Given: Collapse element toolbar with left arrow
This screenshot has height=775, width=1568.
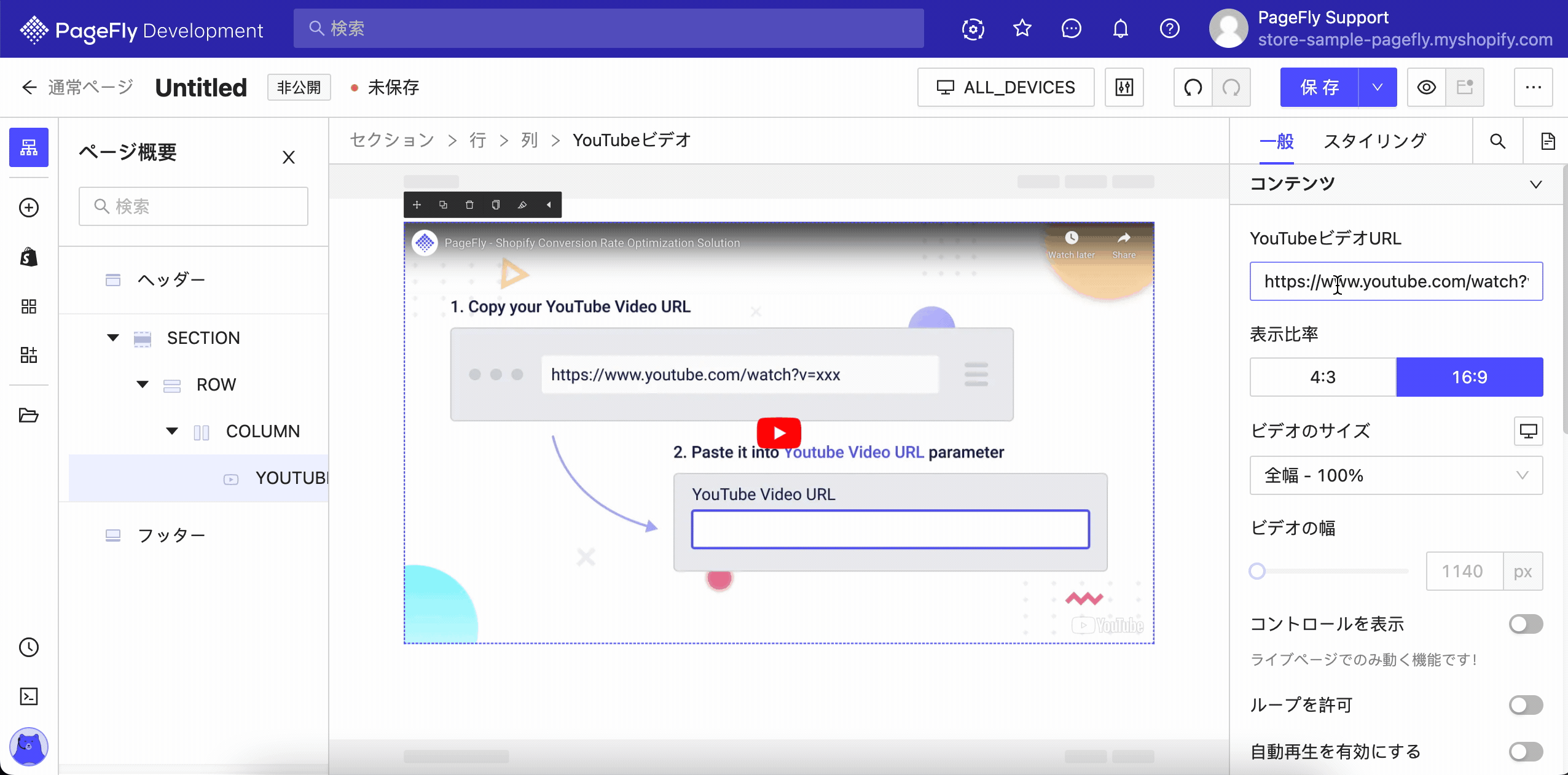Looking at the screenshot, I should pos(549,204).
